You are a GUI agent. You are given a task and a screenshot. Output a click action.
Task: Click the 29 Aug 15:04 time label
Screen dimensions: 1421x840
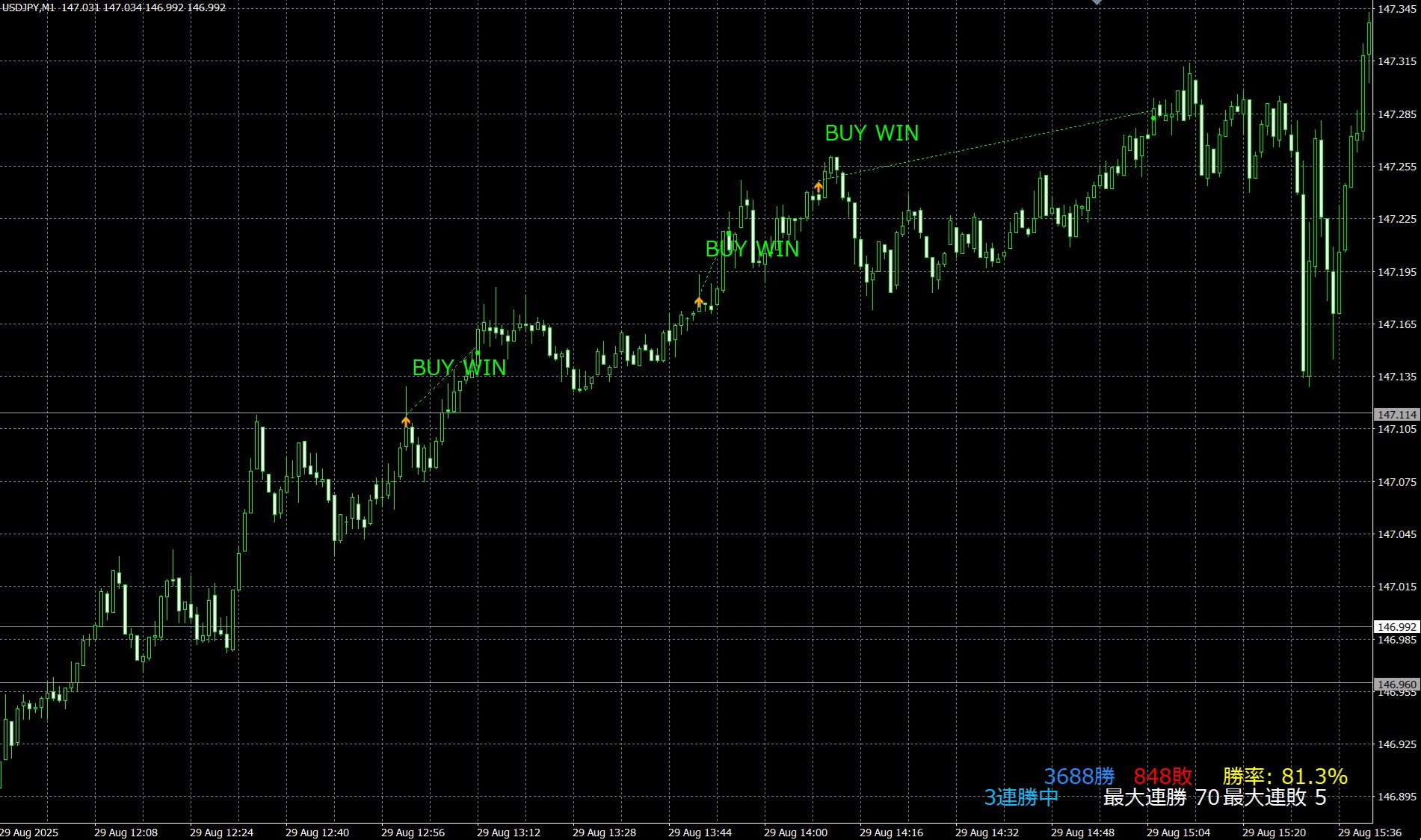click(x=1178, y=833)
